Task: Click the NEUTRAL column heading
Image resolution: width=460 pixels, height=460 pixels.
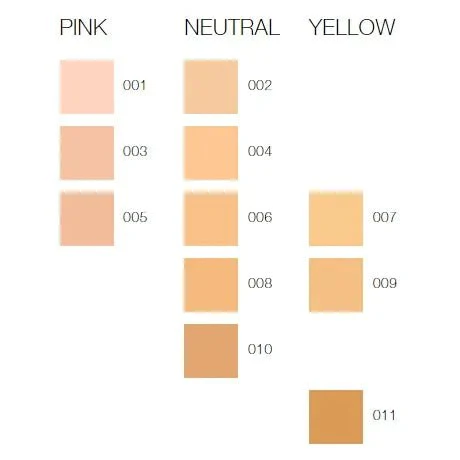Action: (232, 27)
